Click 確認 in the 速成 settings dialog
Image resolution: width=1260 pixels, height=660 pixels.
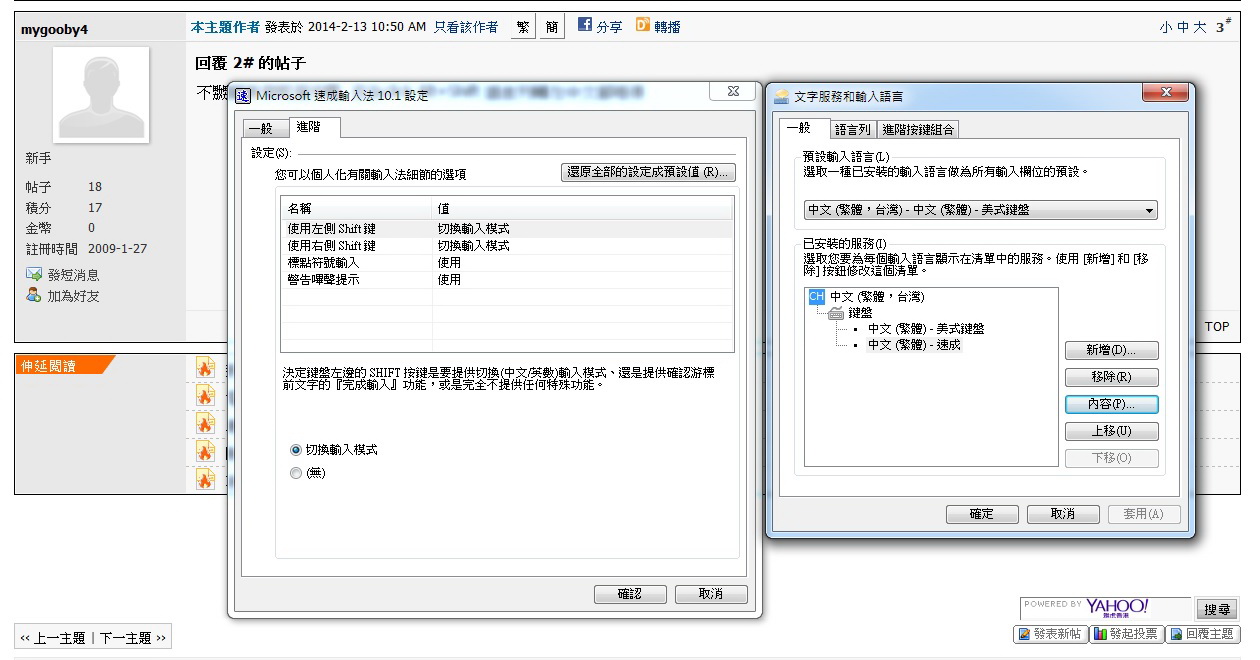[x=630, y=594]
